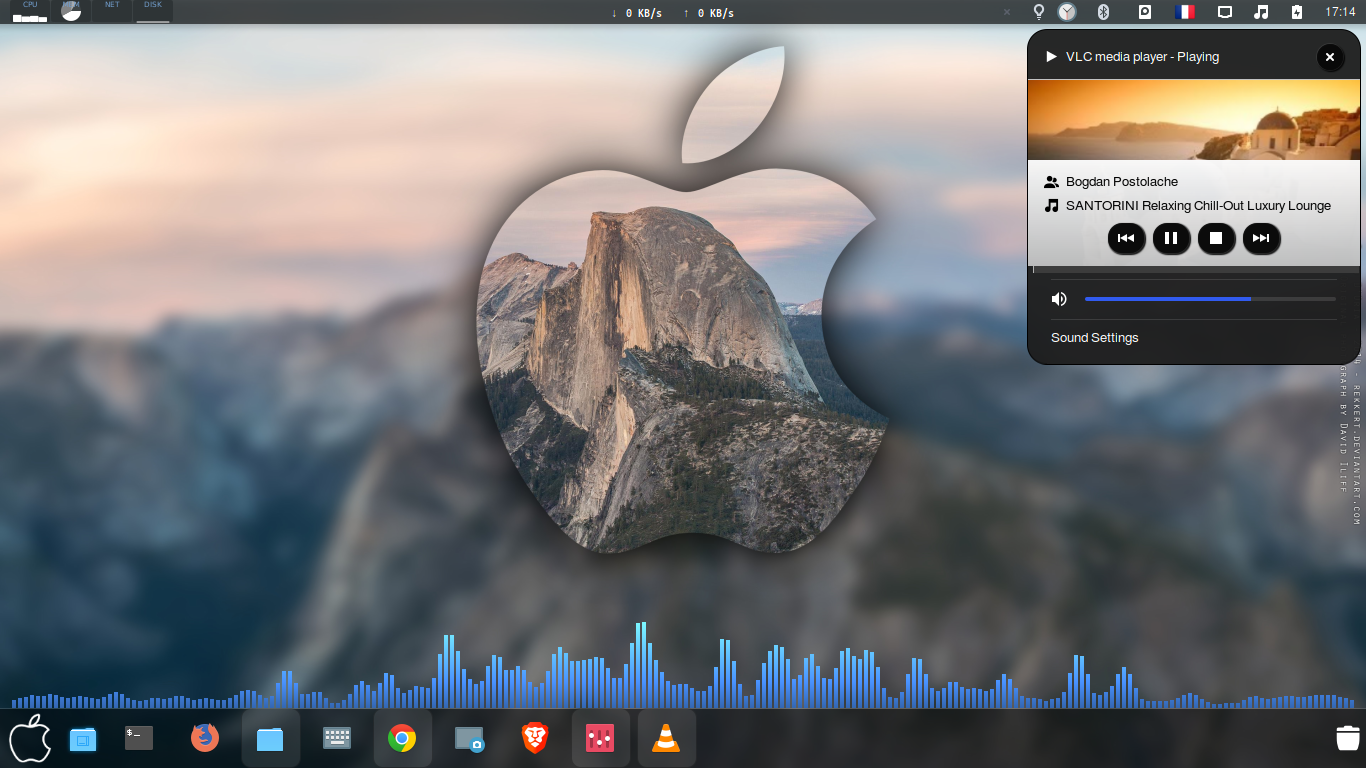Viewport: 1366px width, 768px height.
Task: Click the NET monitor graph
Action: click(112, 12)
